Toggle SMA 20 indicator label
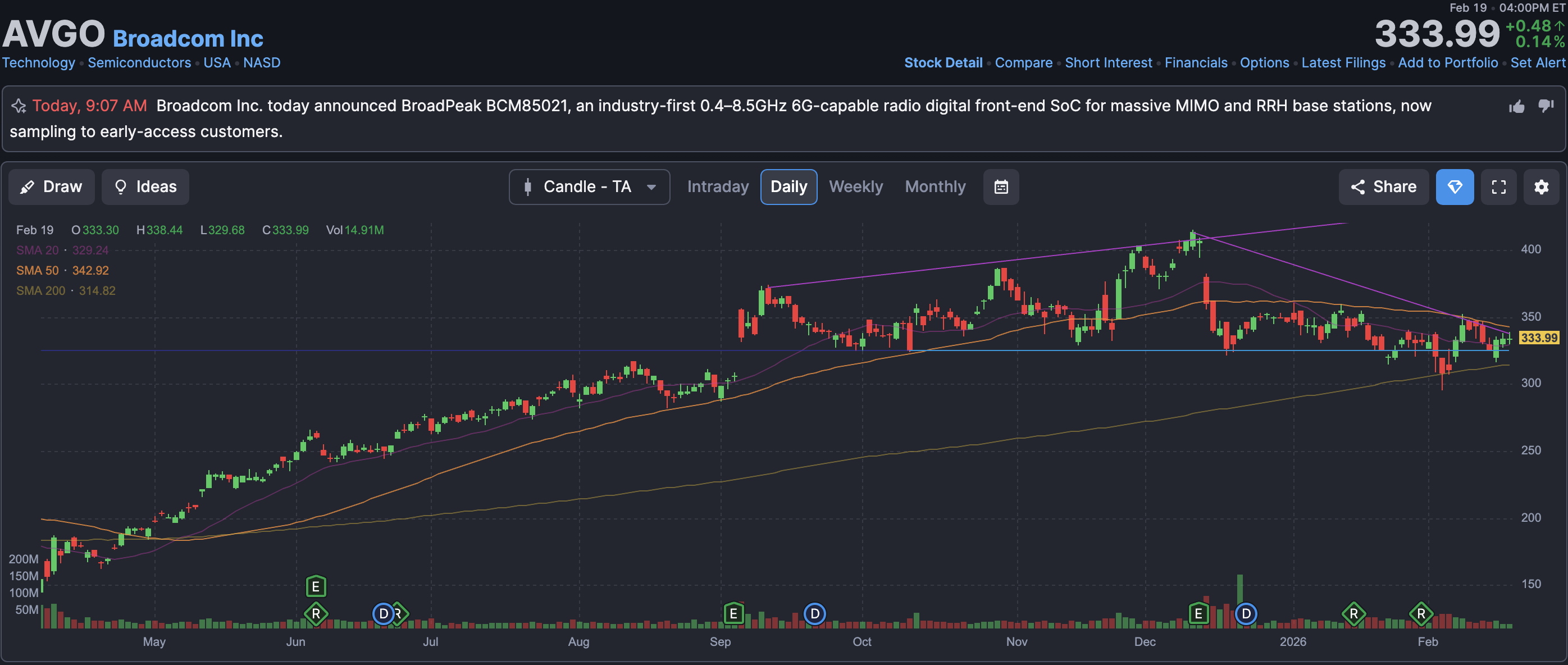Screen dimensions: 1568x665 coord(37,250)
